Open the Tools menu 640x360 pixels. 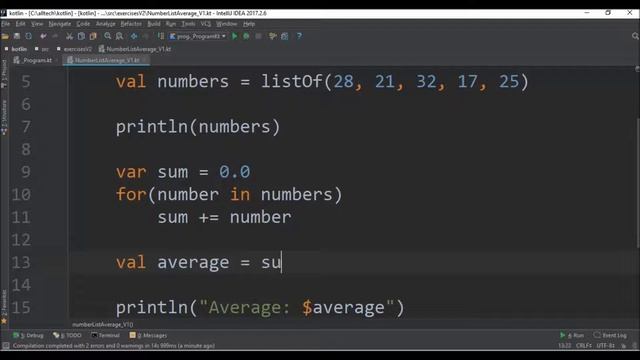pos(188,24)
